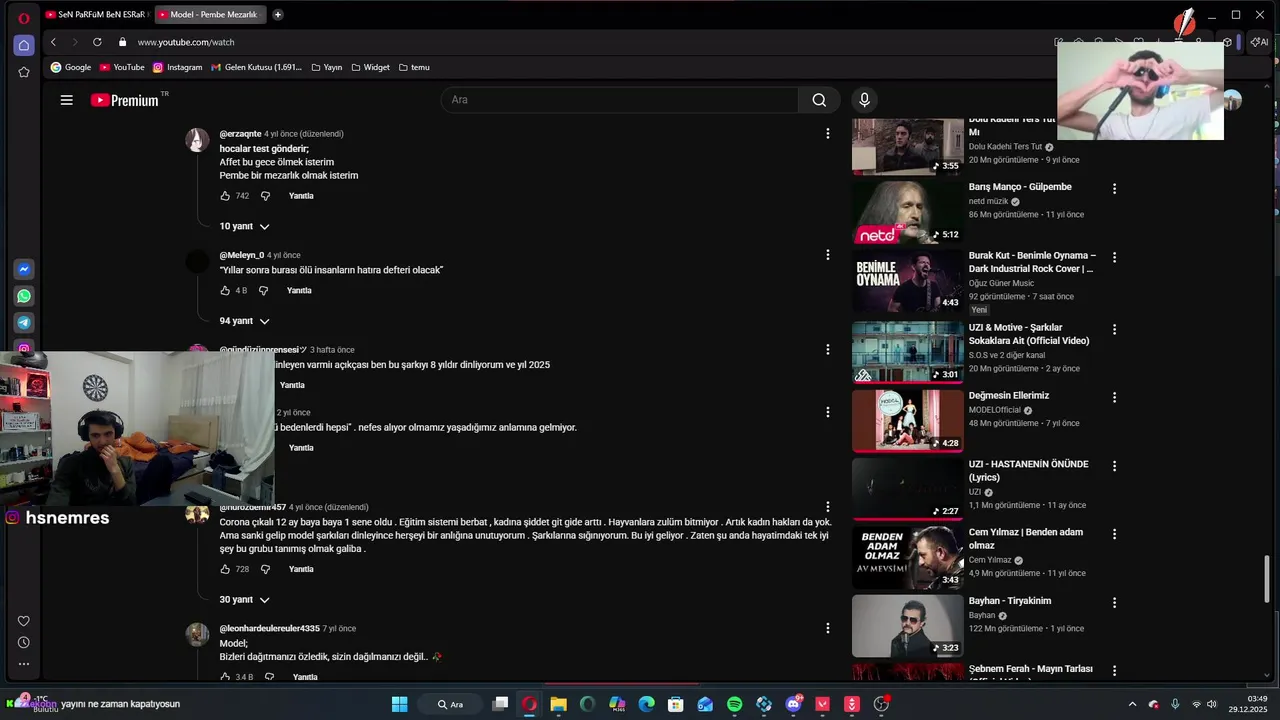Open history clock in Opera sidebar
The width and height of the screenshot is (1280, 720).
pyautogui.click(x=24, y=643)
